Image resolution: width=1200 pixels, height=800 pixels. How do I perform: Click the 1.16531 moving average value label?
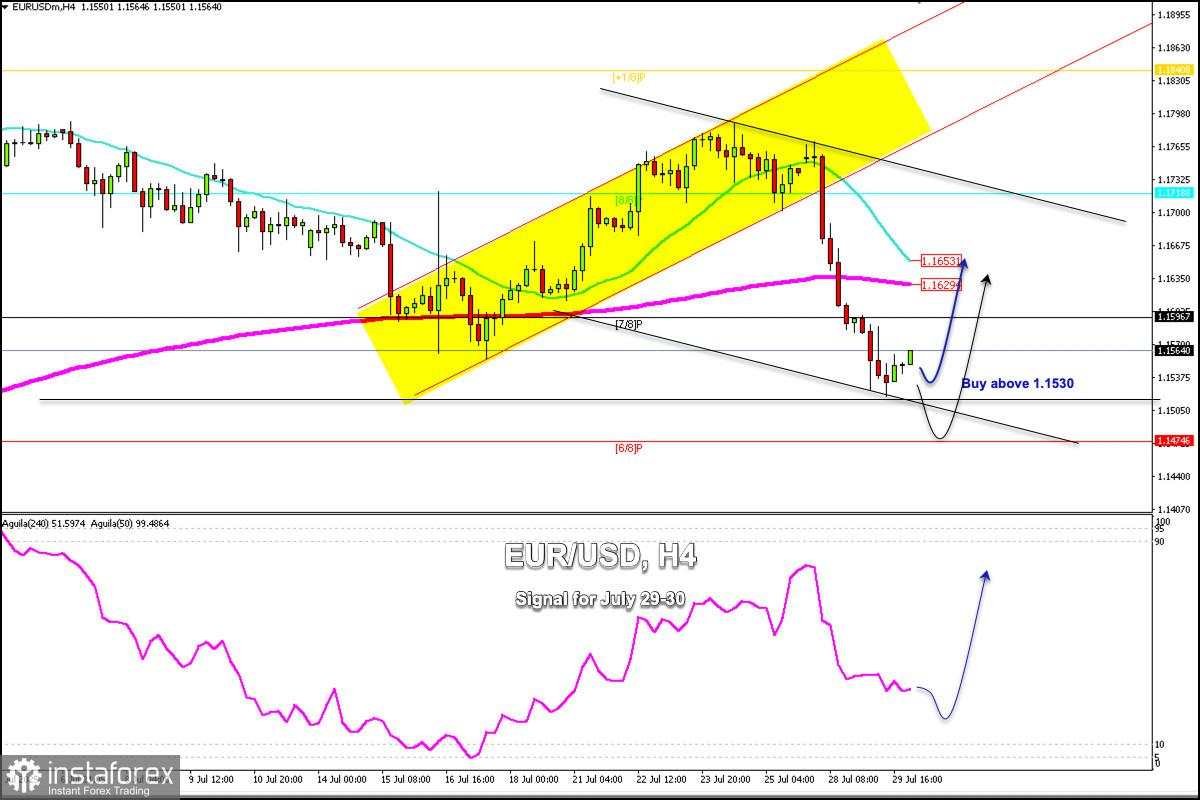[x=941, y=261]
